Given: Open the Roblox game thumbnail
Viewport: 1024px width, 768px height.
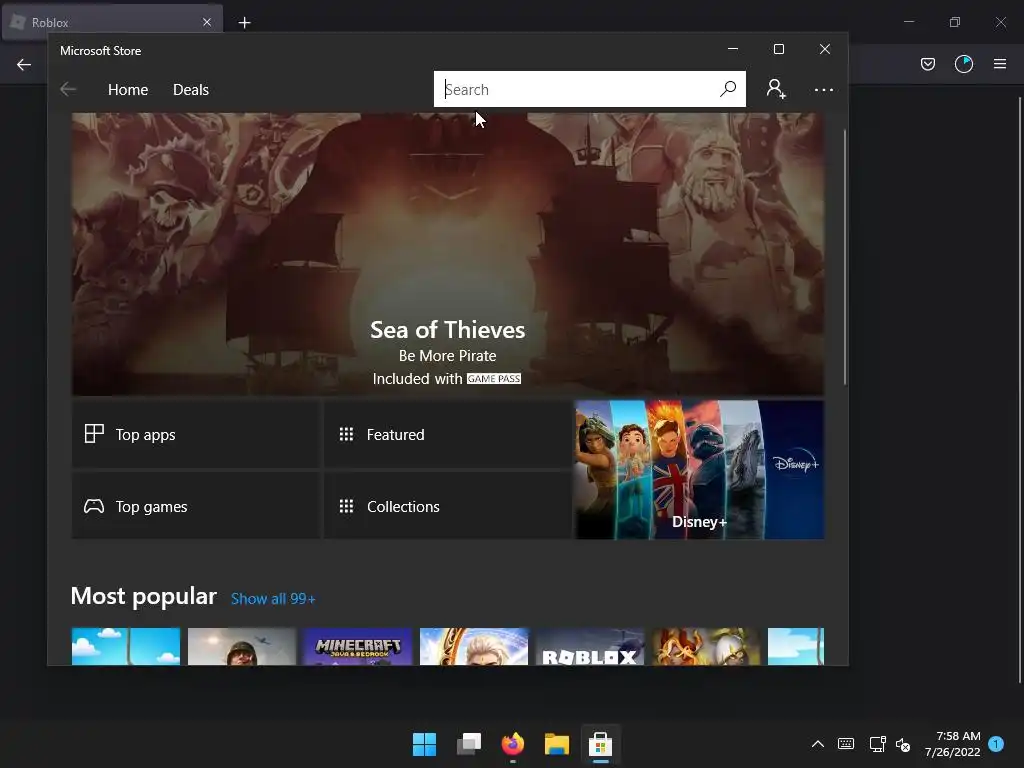Looking at the screenshot, I should tap(590, 647).
